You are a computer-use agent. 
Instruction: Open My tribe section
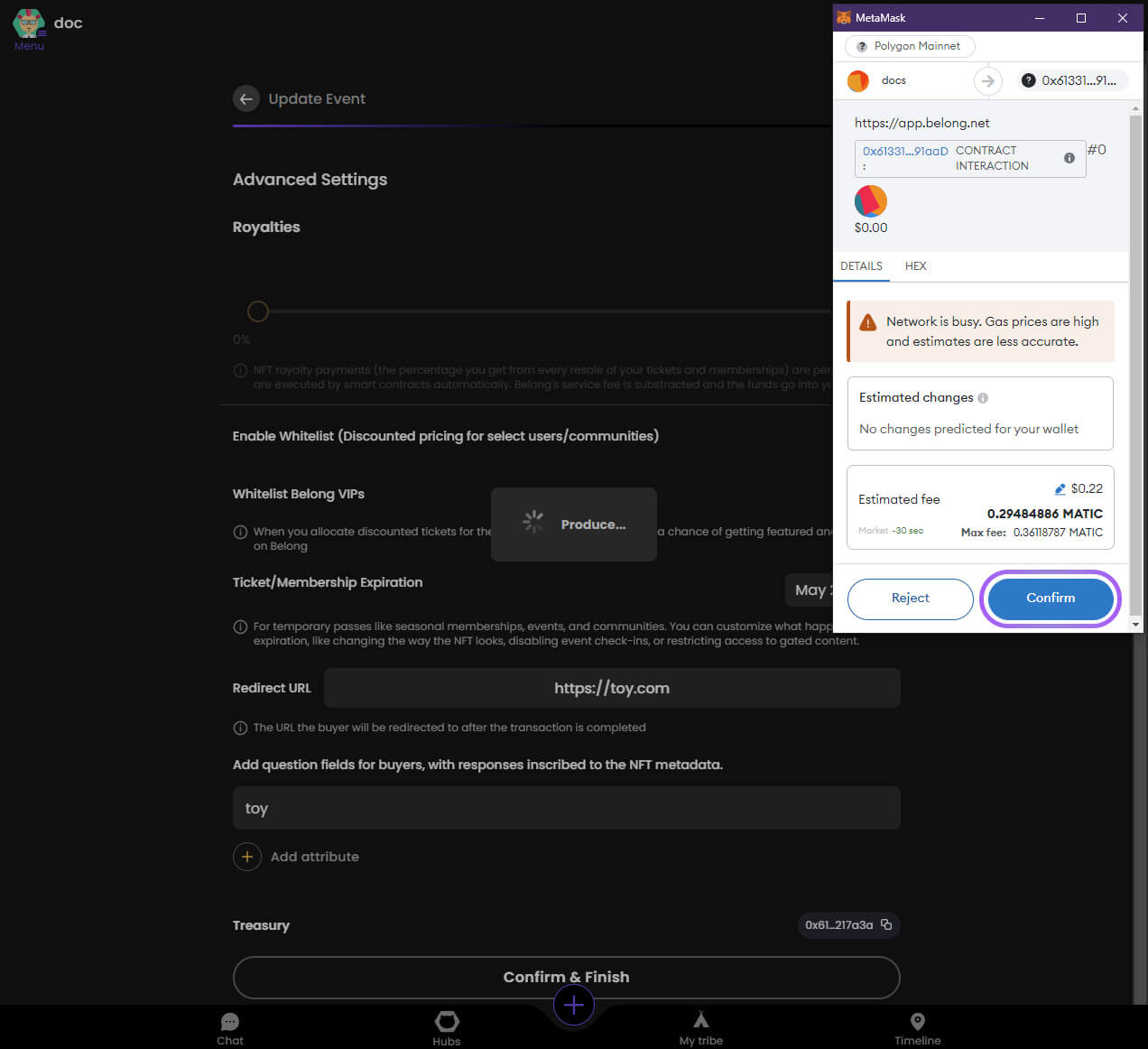pyautogui.click(x=701, y=1028)
